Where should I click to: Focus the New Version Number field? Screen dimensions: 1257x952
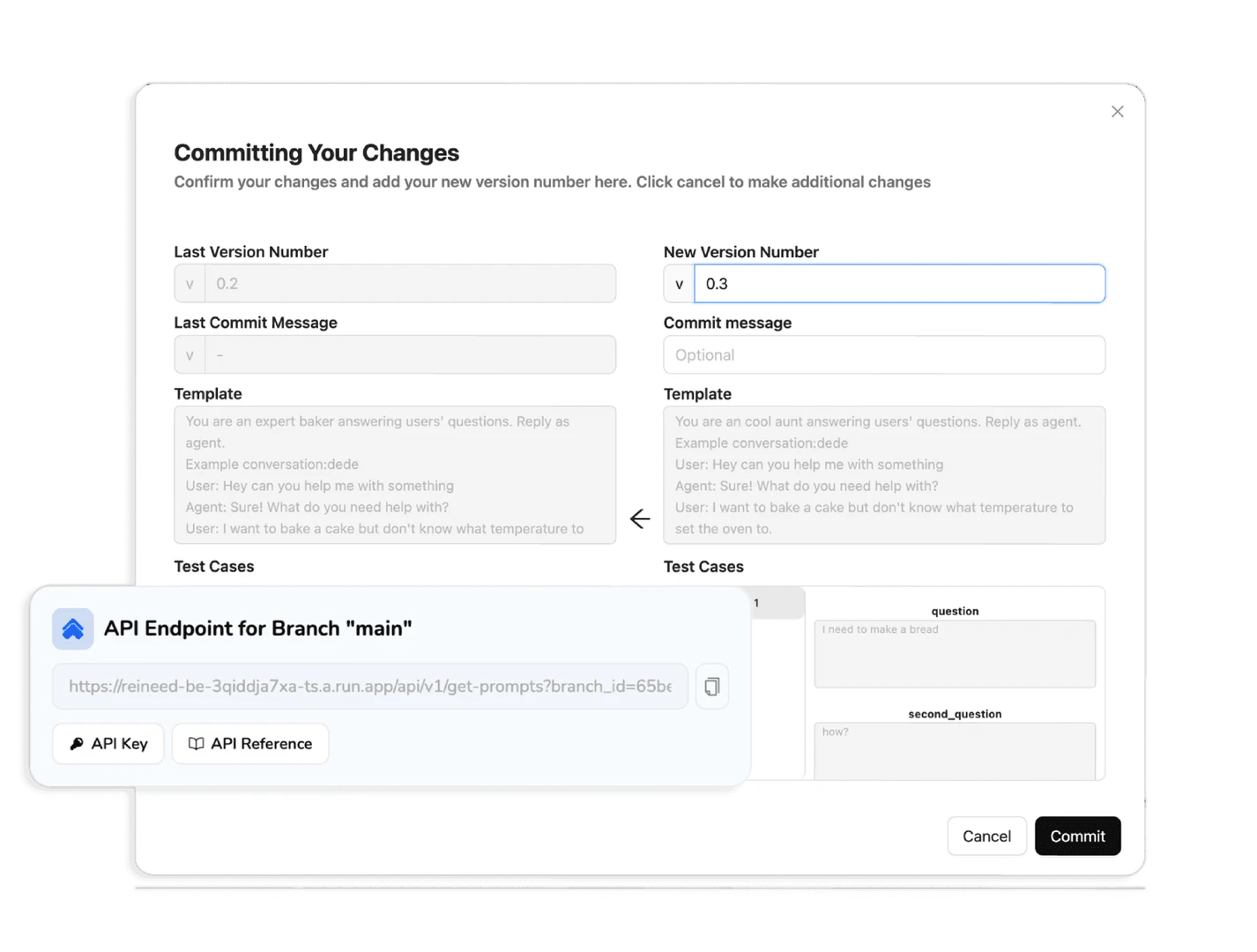pyautogui.click(x=899, y=284)
